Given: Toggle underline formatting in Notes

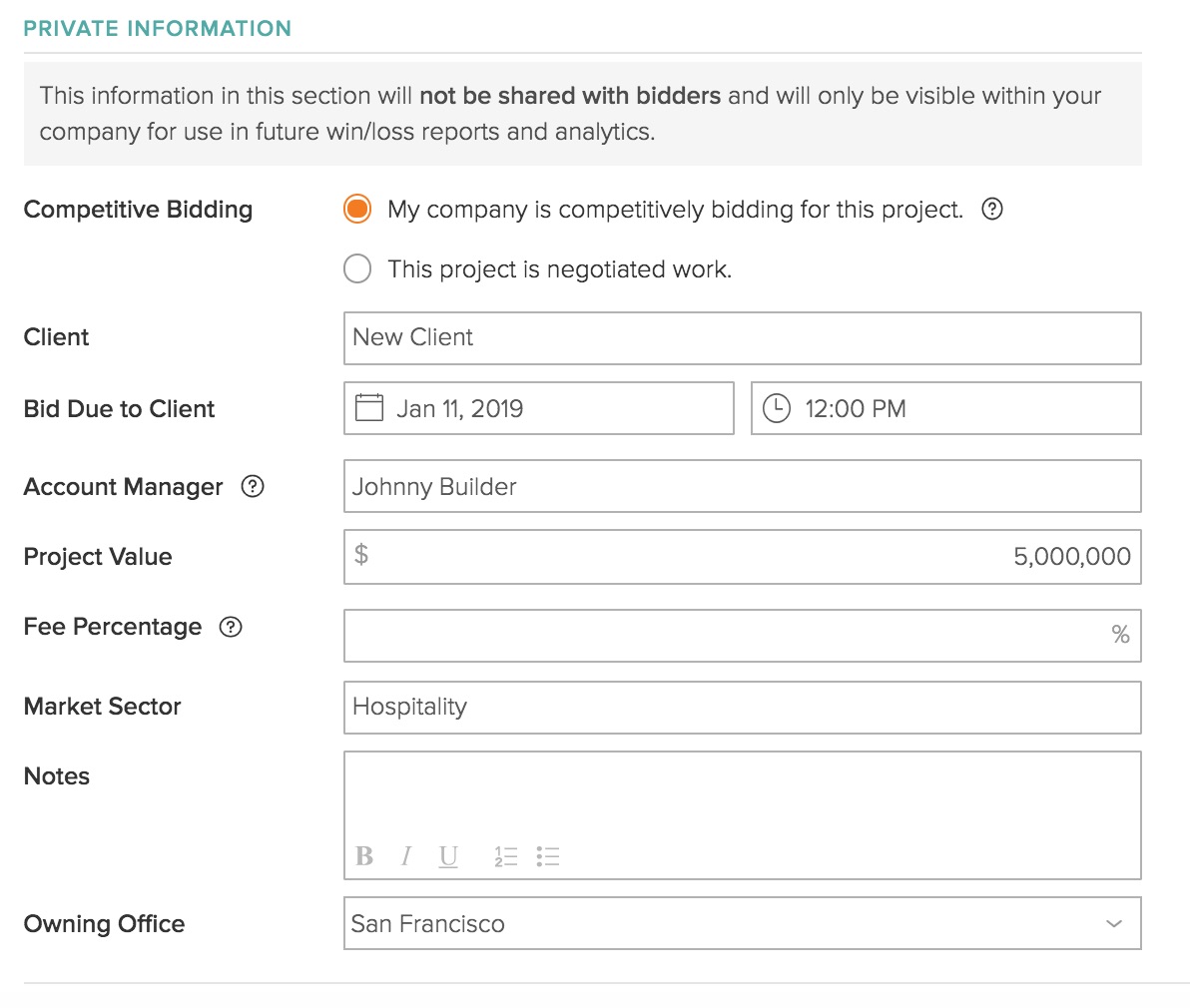Looking at the screenshot, I should point(448,856).
